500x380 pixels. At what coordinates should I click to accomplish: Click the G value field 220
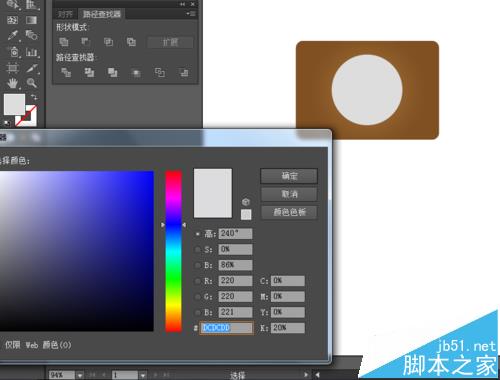(235, 296)
